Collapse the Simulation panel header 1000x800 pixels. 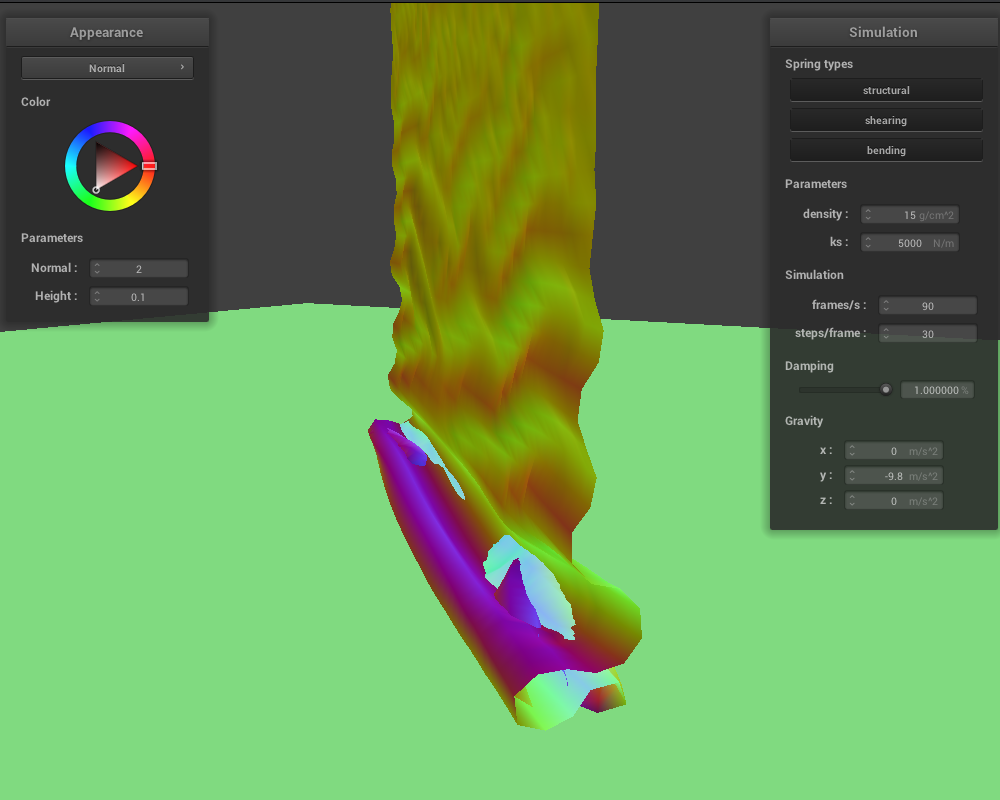click(884, 31)
